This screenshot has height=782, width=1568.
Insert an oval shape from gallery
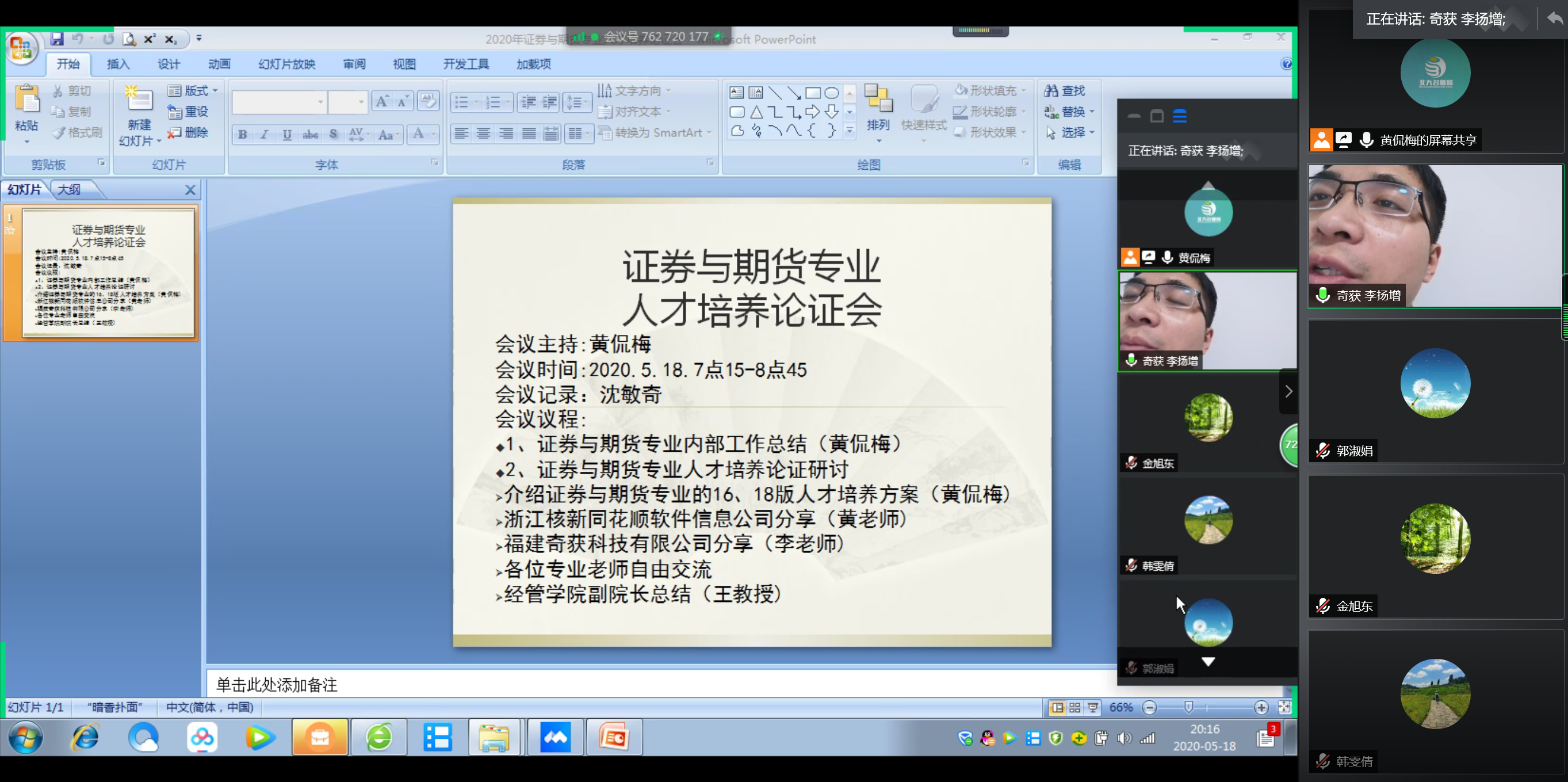point(832,93)
